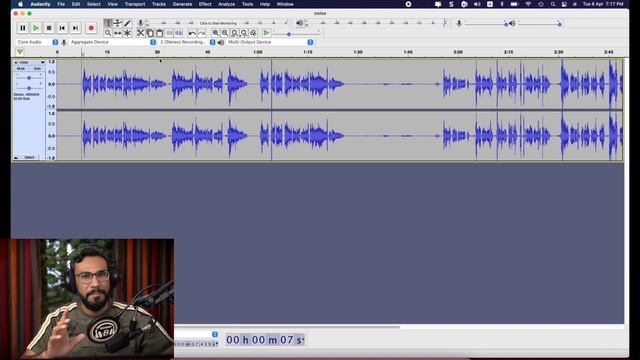Adjust the recording volume slider
This screenshot has width=640, height=360.
(x=486, y=24)
